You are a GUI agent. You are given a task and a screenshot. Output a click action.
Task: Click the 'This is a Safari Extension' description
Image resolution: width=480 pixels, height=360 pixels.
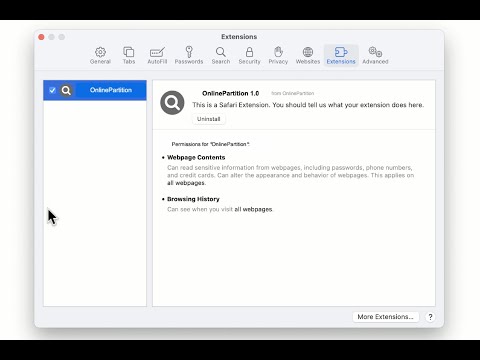(308, 105)
